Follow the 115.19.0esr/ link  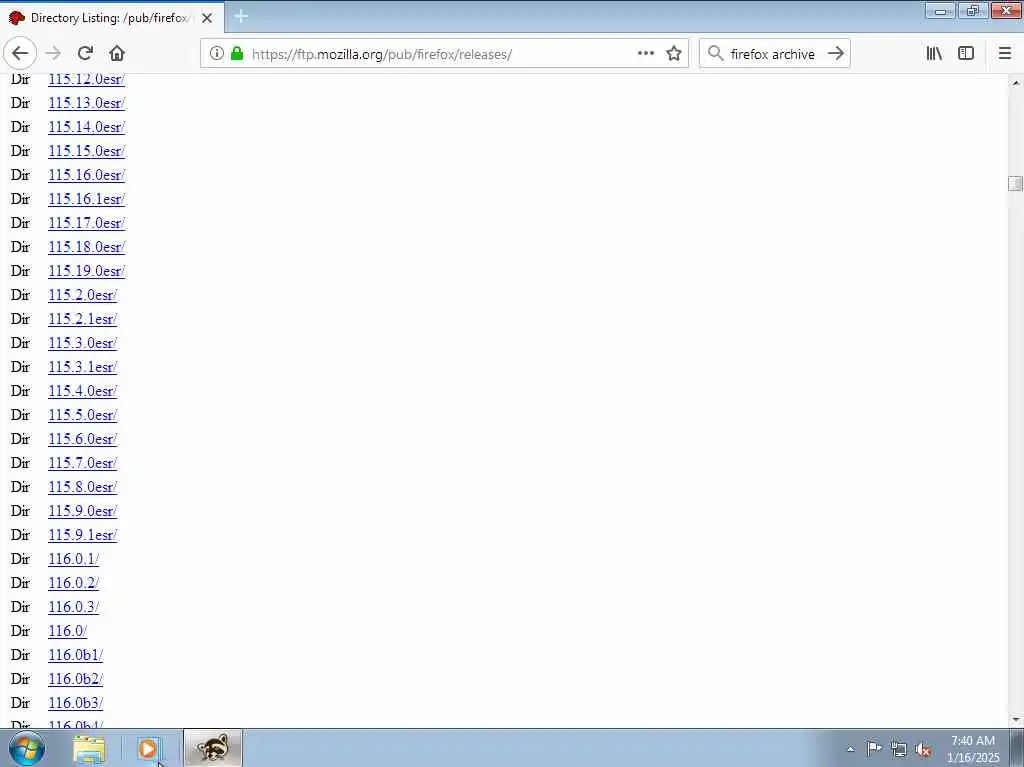coord(86,270)
